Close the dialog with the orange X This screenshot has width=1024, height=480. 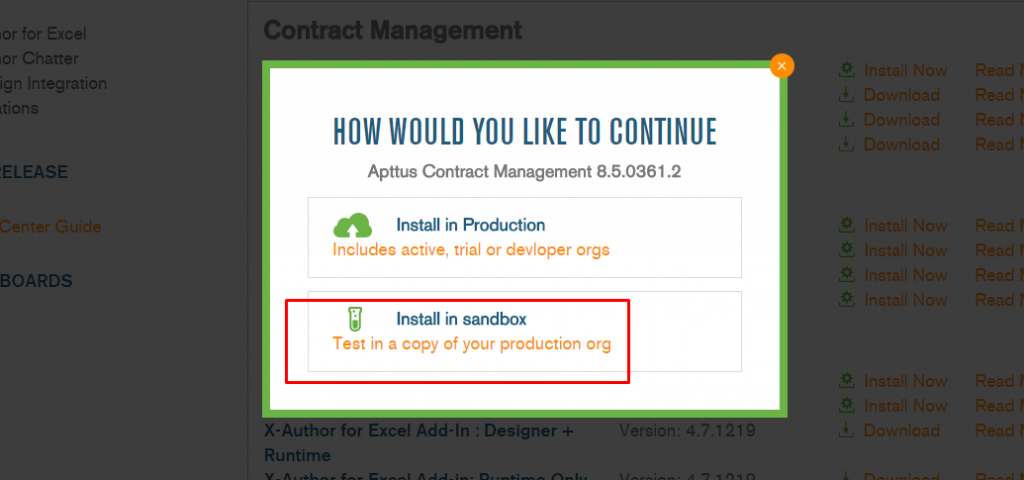pyautogui.click(x=782, y=65)
